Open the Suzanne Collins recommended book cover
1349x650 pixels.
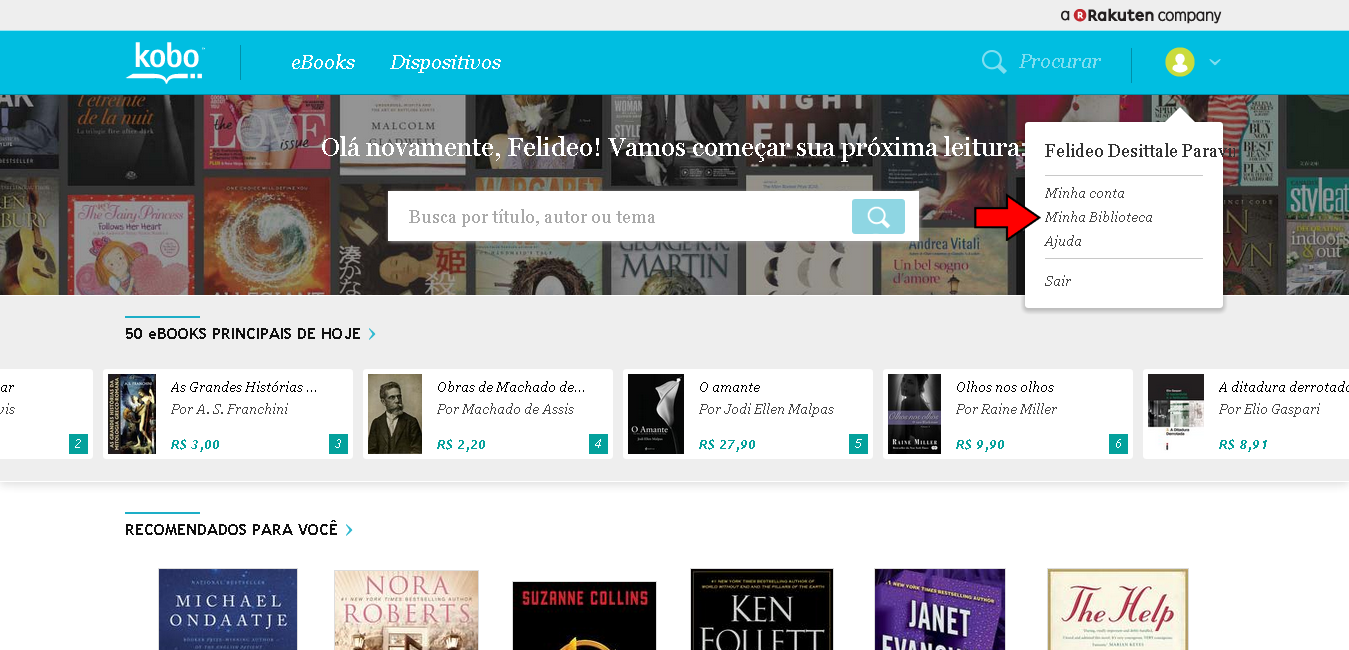point(584,615)
